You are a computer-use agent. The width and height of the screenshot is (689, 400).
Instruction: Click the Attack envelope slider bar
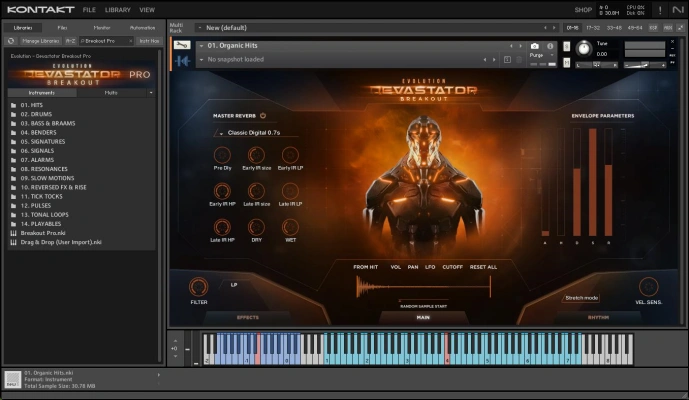point(545,182)
